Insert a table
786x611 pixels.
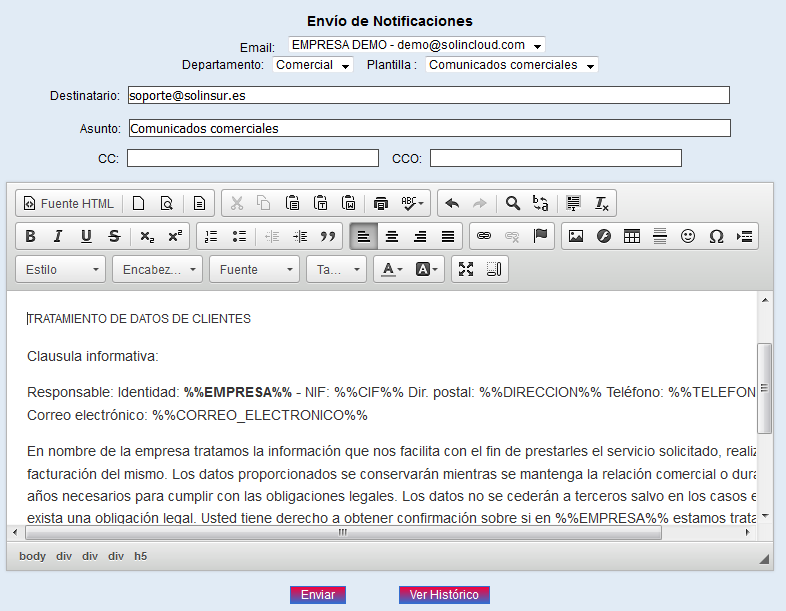(x=632, y=236)
